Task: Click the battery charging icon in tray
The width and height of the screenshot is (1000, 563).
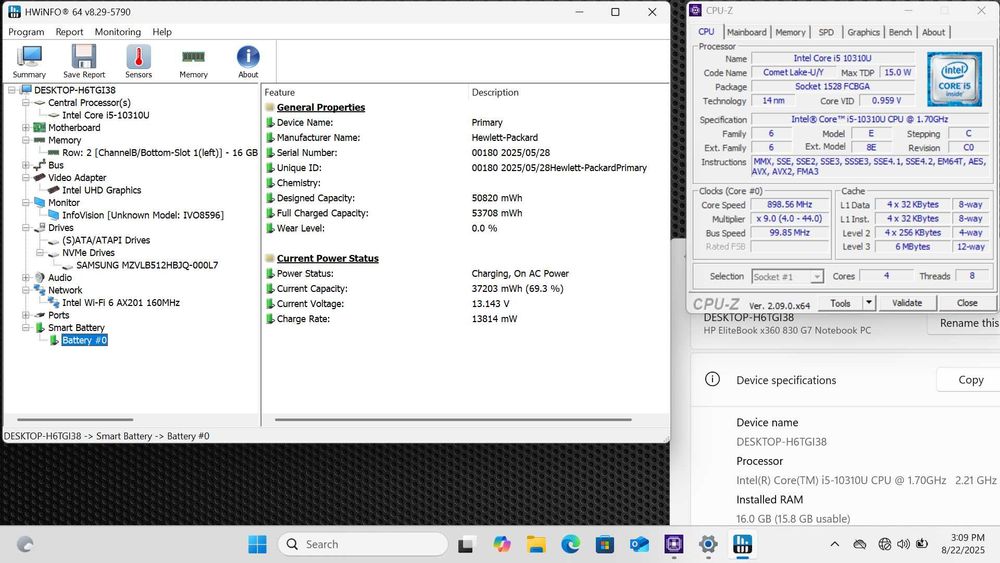Action: (922, 545)
